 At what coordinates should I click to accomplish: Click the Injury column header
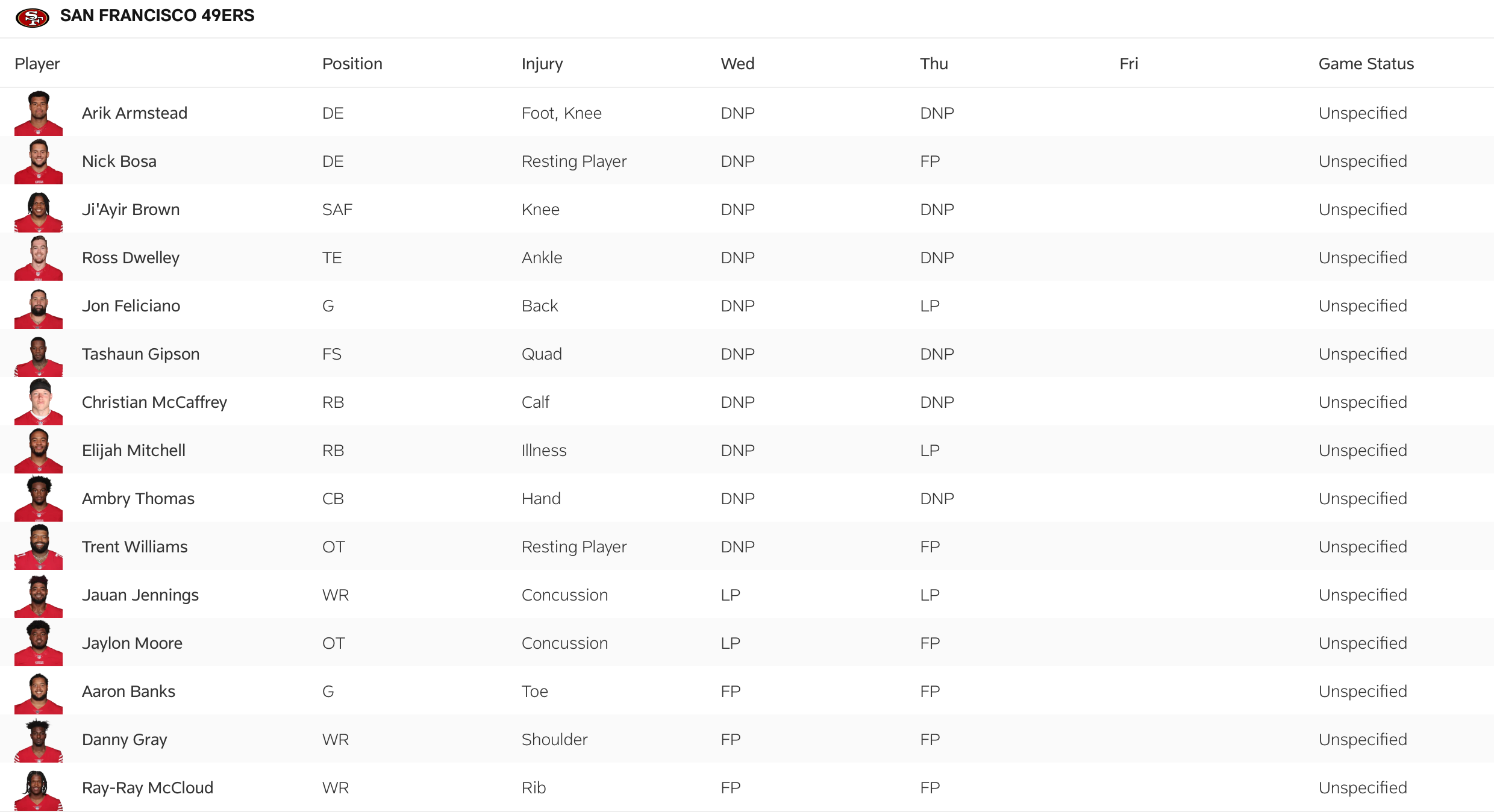pos(542,64)
